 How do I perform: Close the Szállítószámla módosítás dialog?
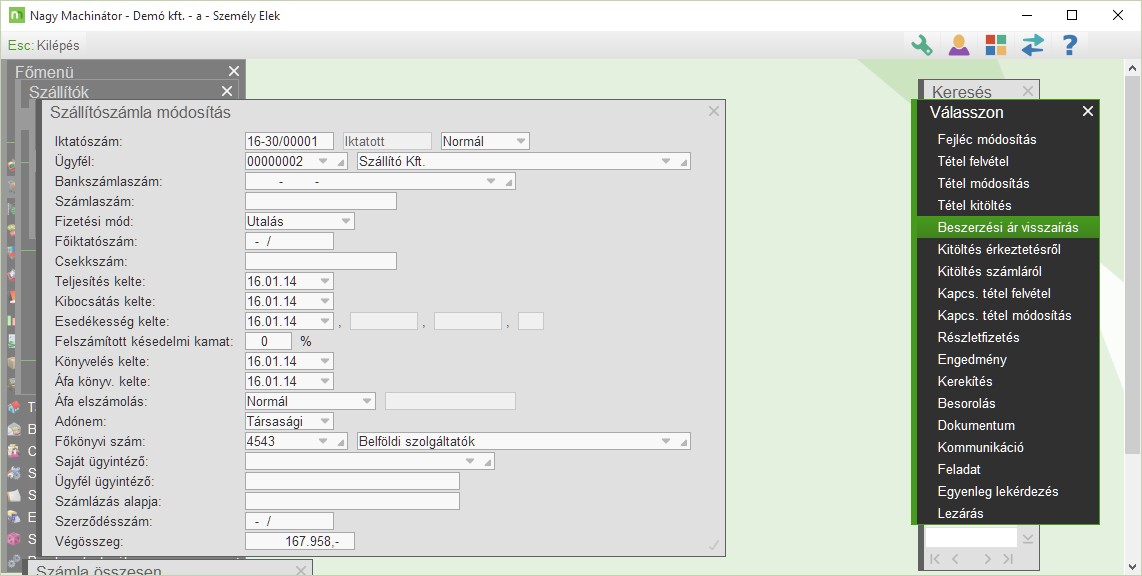[714, 111]
